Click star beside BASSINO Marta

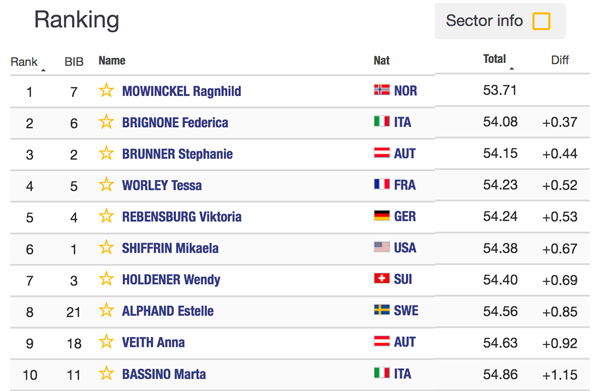(x=106, y=373)
